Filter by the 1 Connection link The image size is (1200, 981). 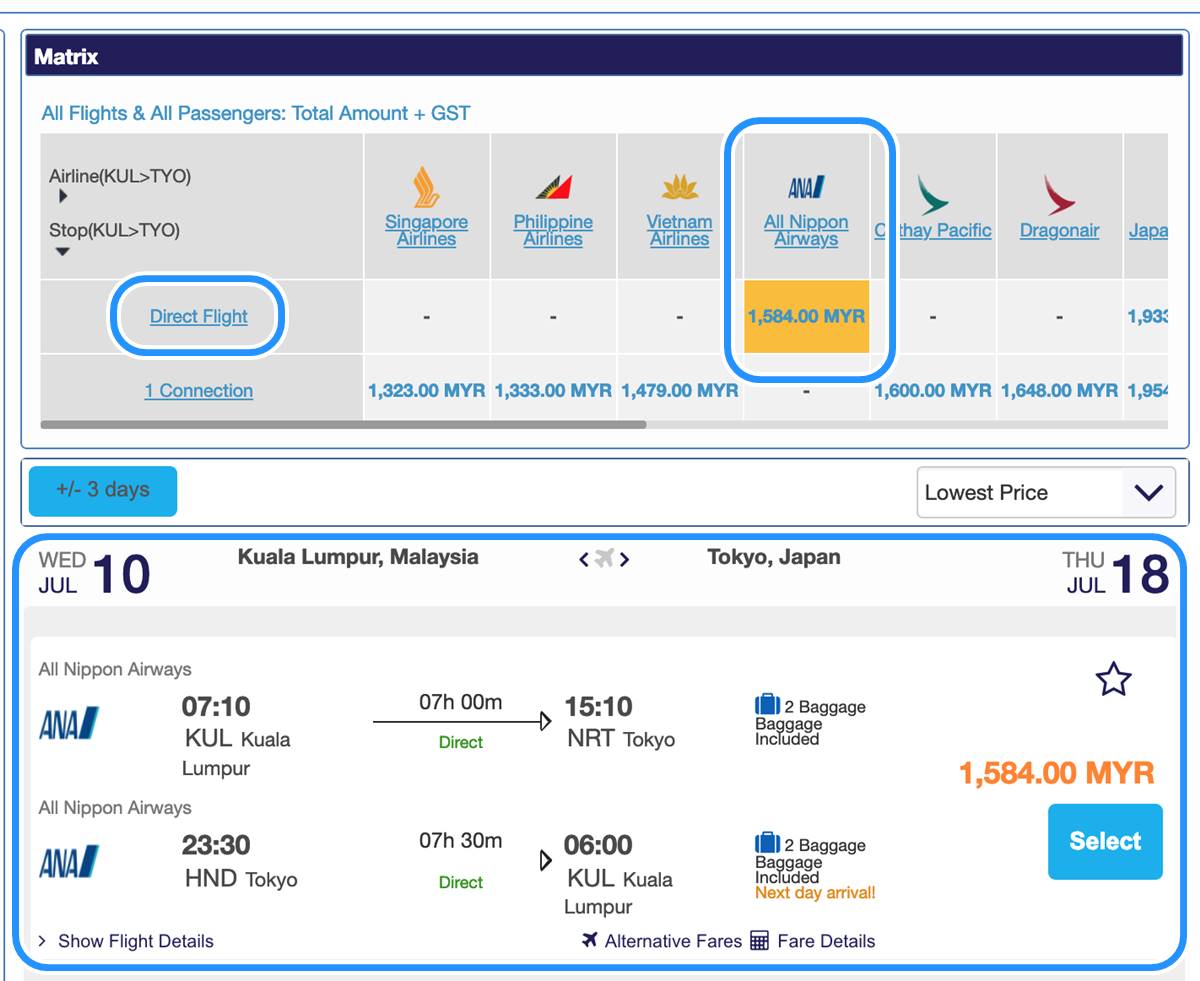(199, 390)
